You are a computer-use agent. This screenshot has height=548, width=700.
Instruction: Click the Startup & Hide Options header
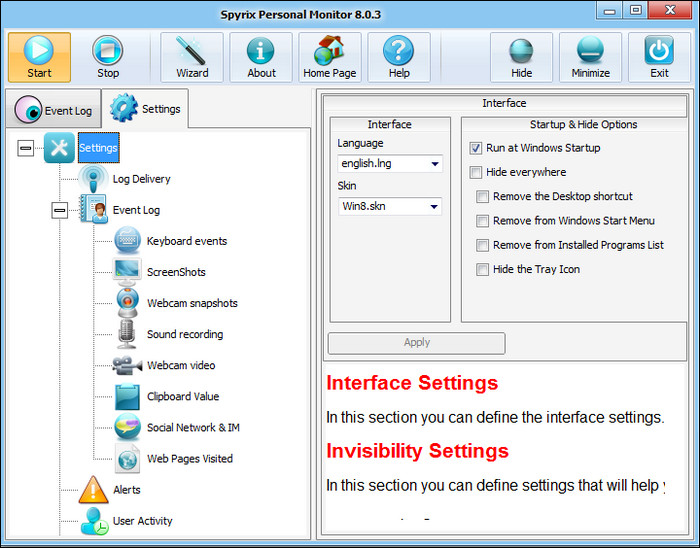(x=583, y=125)
